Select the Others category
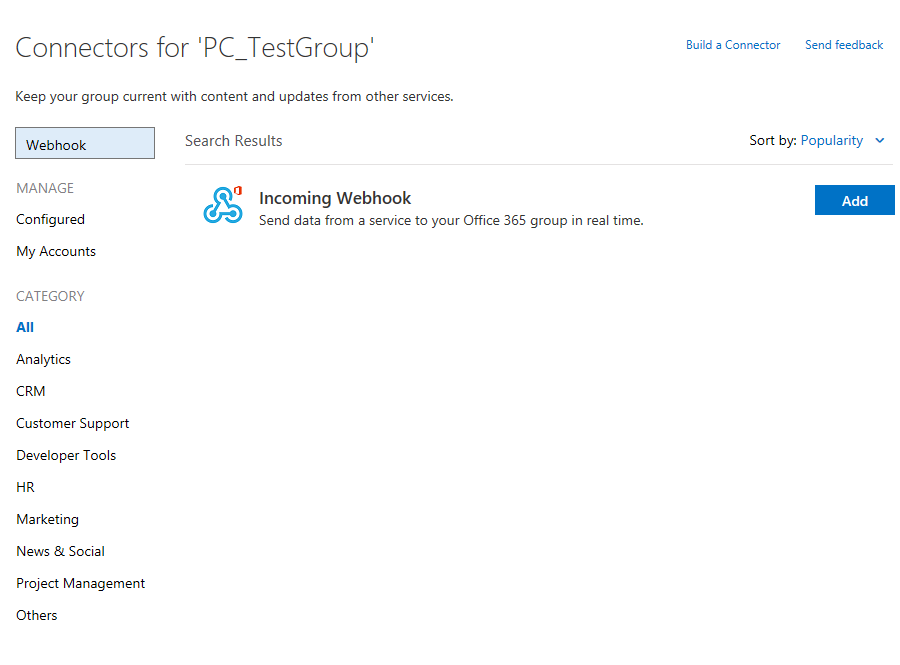The width and height of the screenshot is (900, 665). (37, 615)
